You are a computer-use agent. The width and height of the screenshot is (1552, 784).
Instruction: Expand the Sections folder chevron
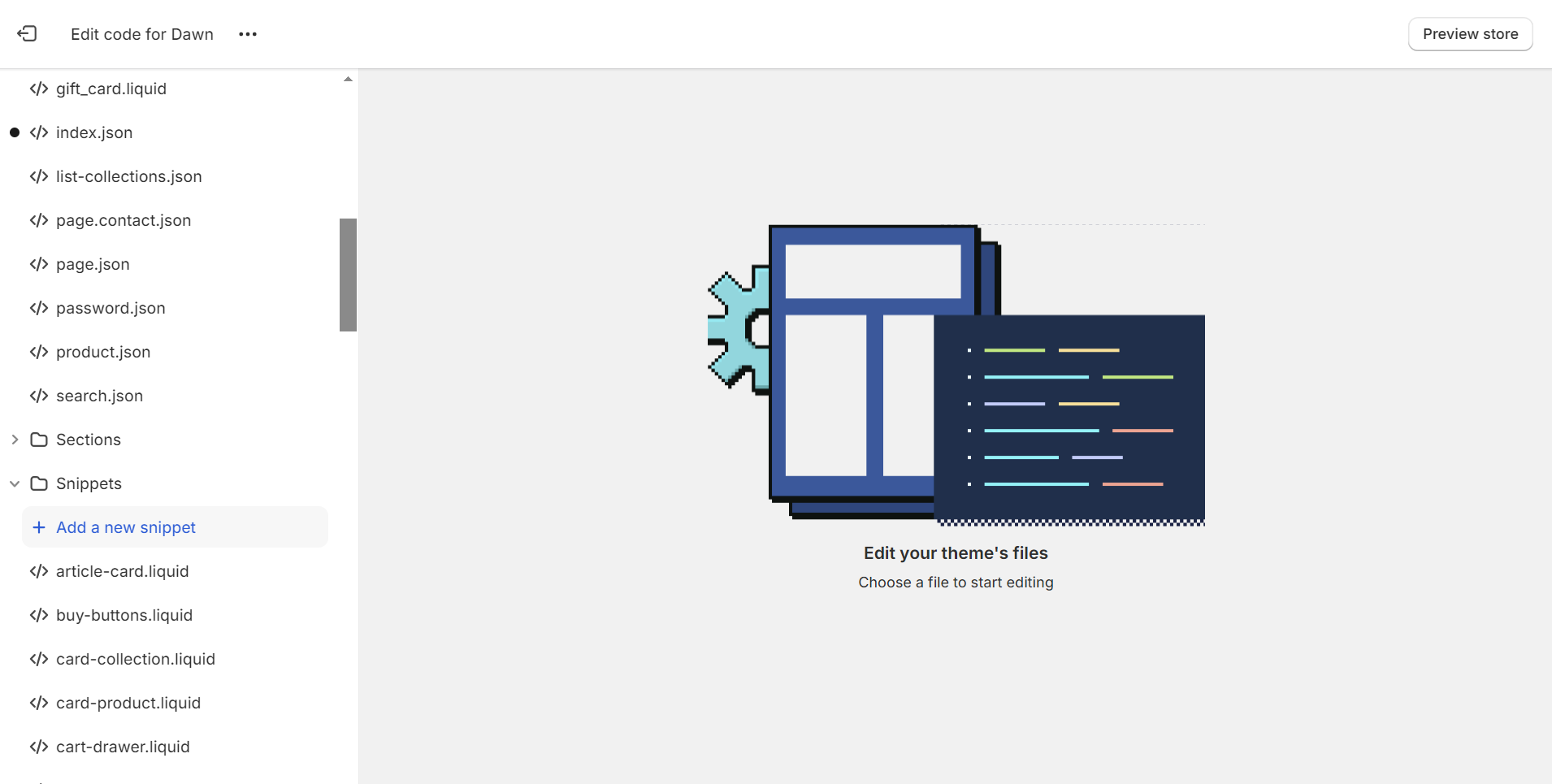(15, 440)
